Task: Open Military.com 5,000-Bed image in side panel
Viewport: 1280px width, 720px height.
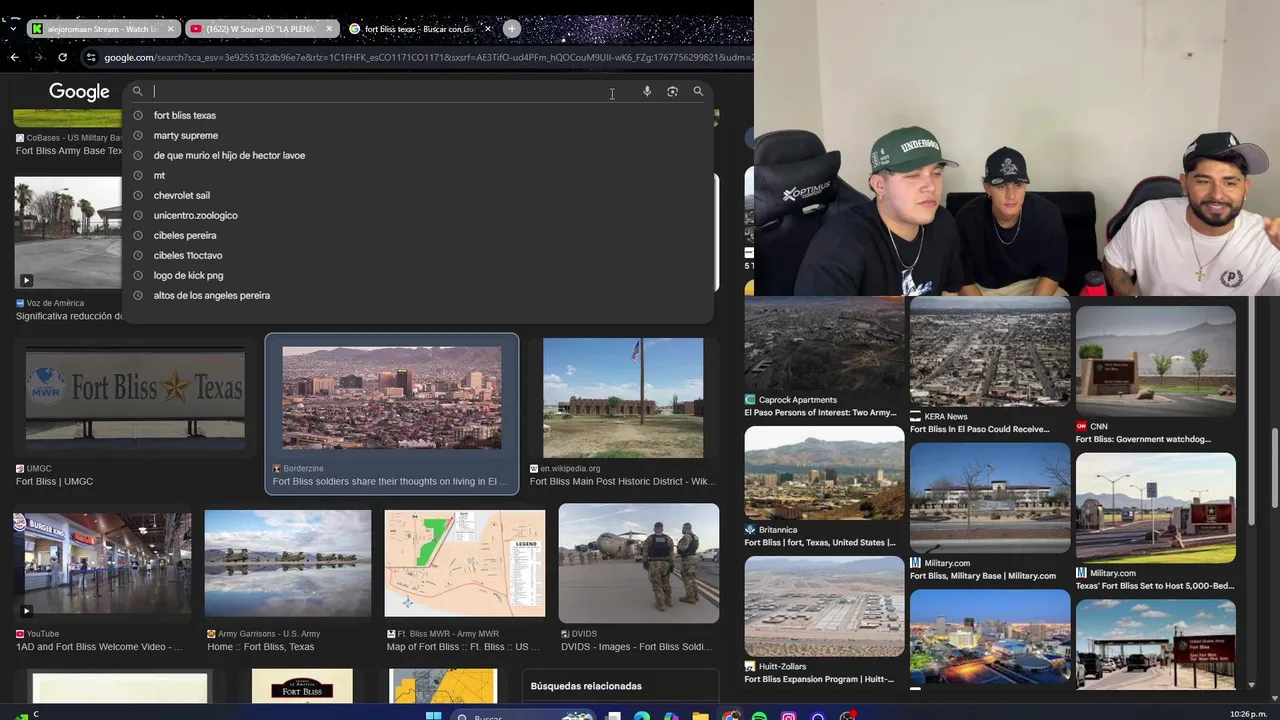Action: pyautogui.click(x=1156, y=508)
